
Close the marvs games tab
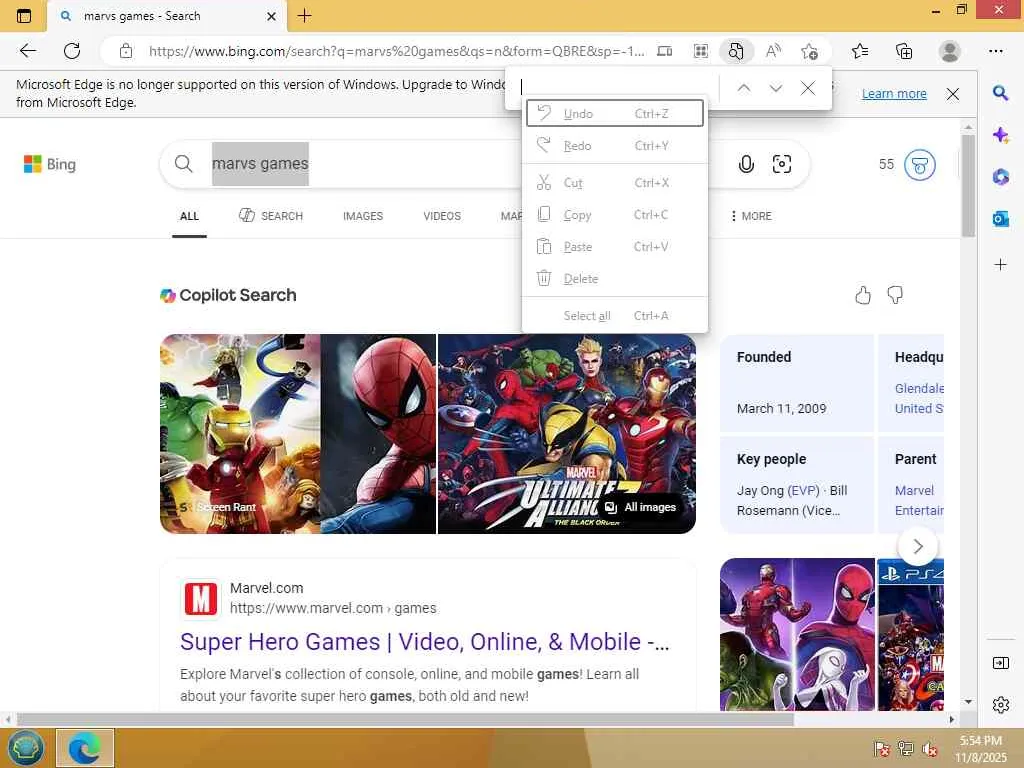(272, 16)
